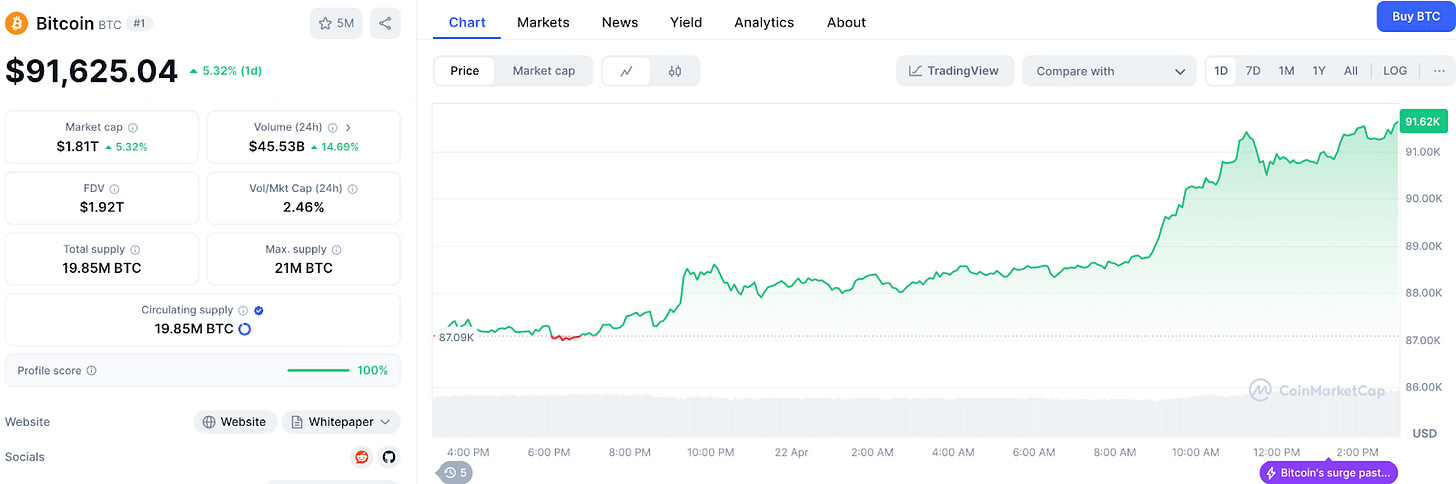This screenshot has width=1456, height=484.
Task: Click the $1.81T market cap value
Action: 76,147
